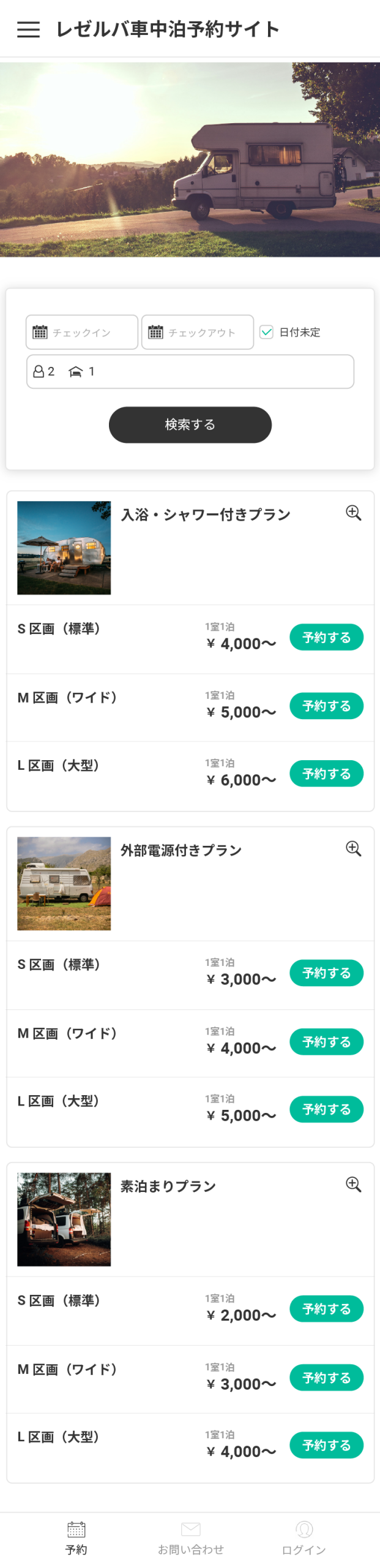This screenshot has height=1568, width=380.
Task: Click the 素泊まりプラン thumbnail photo
Action: click(x=64, y=1219)
